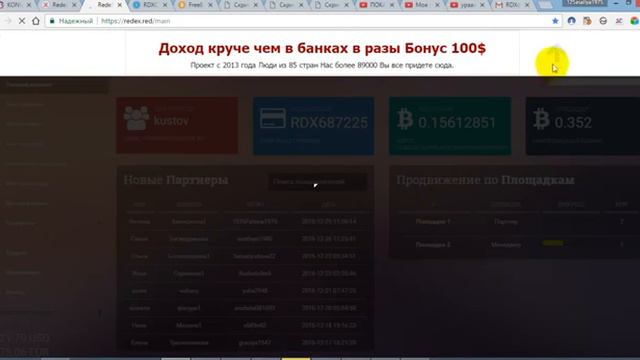This screenshot has width=640, height=360.
Task: Open a new tab with the new-tab button
Action: click(x=545, y=5)
